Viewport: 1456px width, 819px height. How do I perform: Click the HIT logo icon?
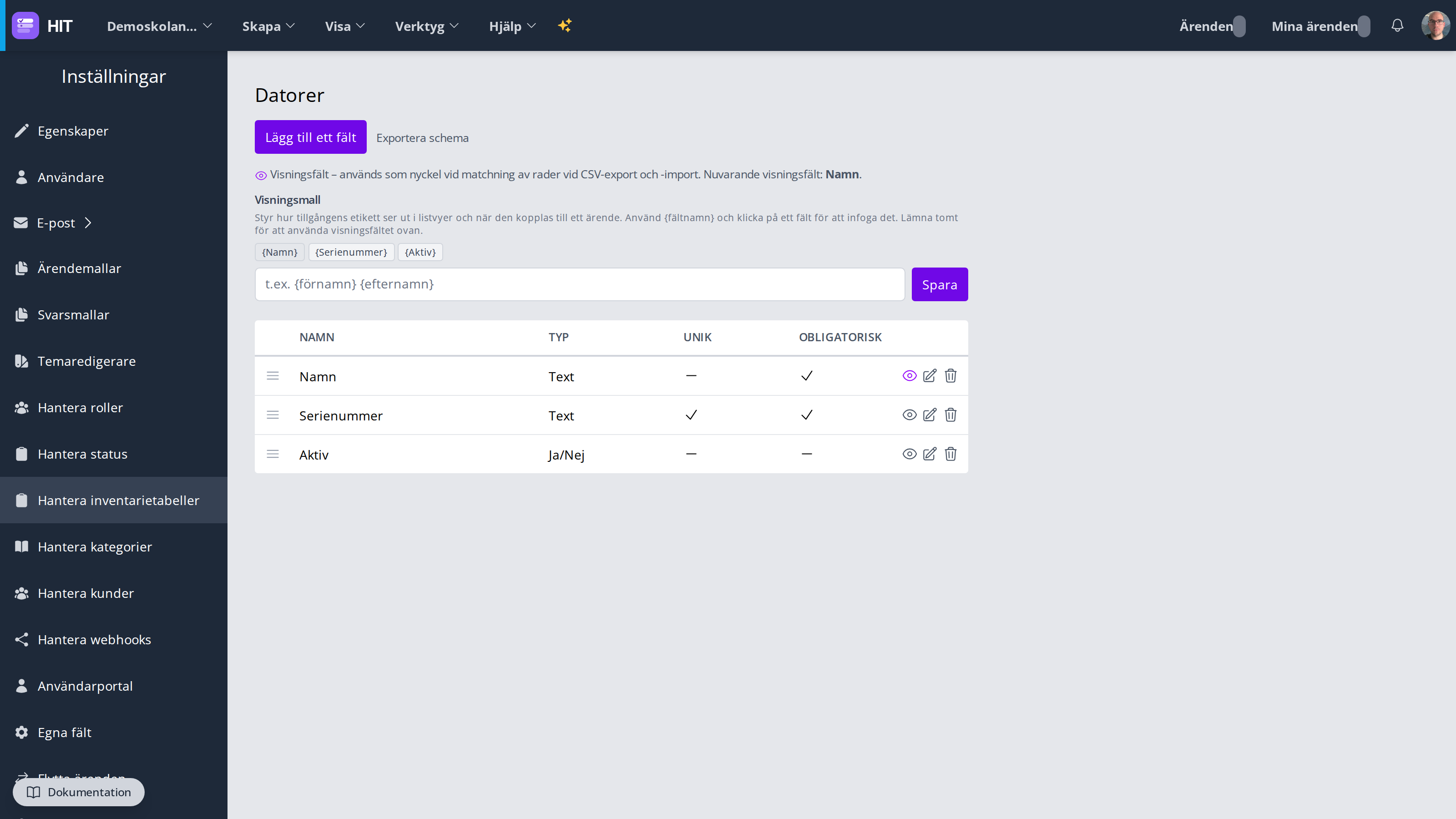point(25,25)
